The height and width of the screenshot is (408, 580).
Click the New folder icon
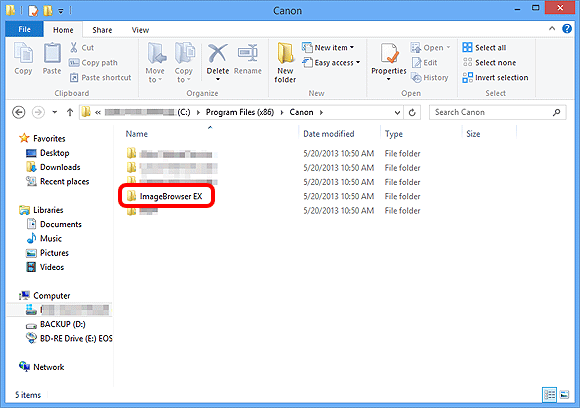(x=285, y=54)
